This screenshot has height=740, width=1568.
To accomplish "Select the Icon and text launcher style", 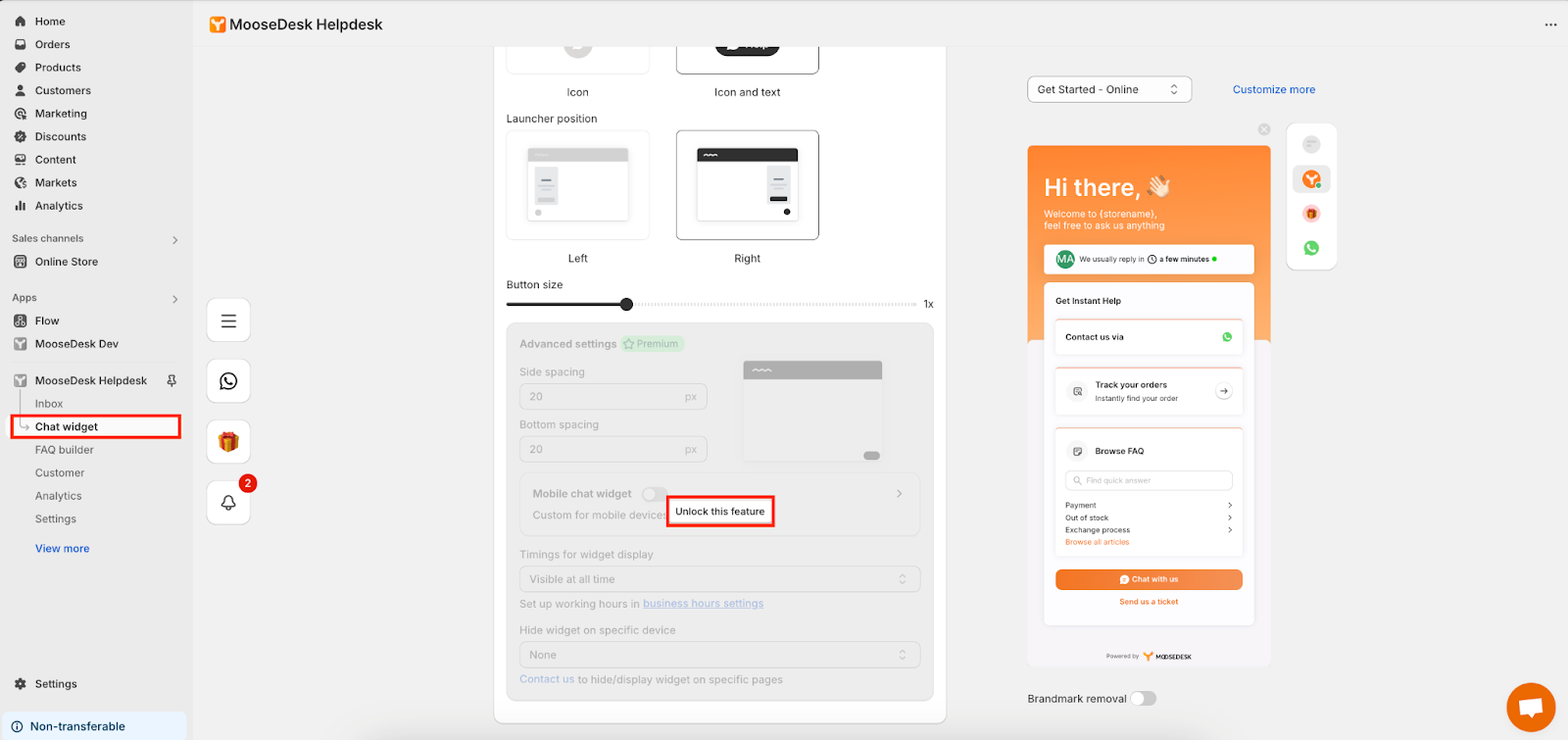I will tap(747, 60).
